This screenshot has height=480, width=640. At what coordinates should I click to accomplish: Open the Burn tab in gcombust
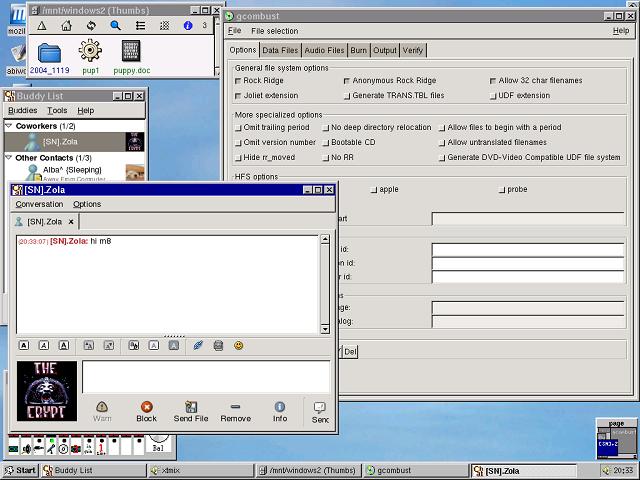tap(358, 50)
